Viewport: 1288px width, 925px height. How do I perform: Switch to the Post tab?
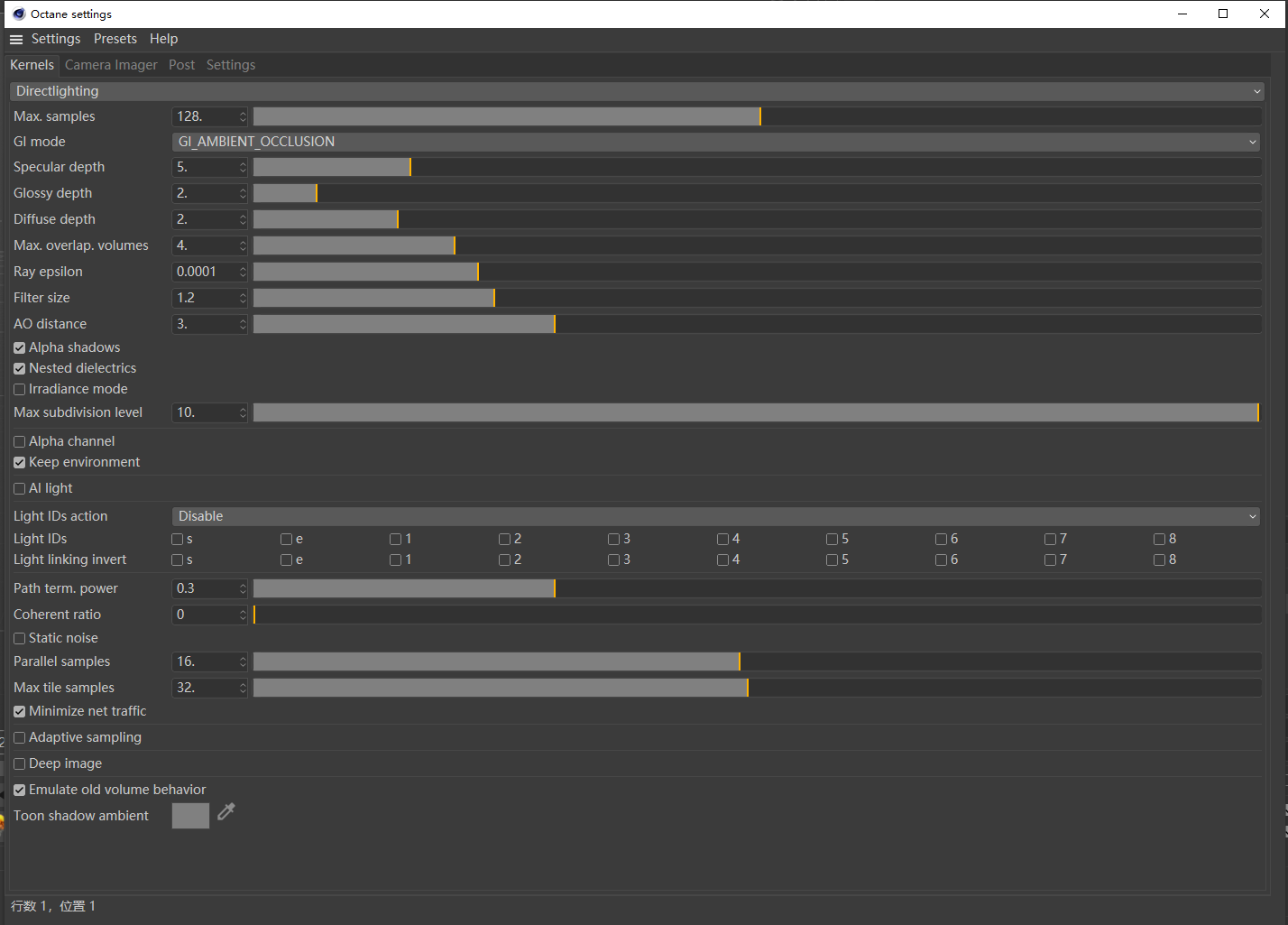tap(181, 65)
